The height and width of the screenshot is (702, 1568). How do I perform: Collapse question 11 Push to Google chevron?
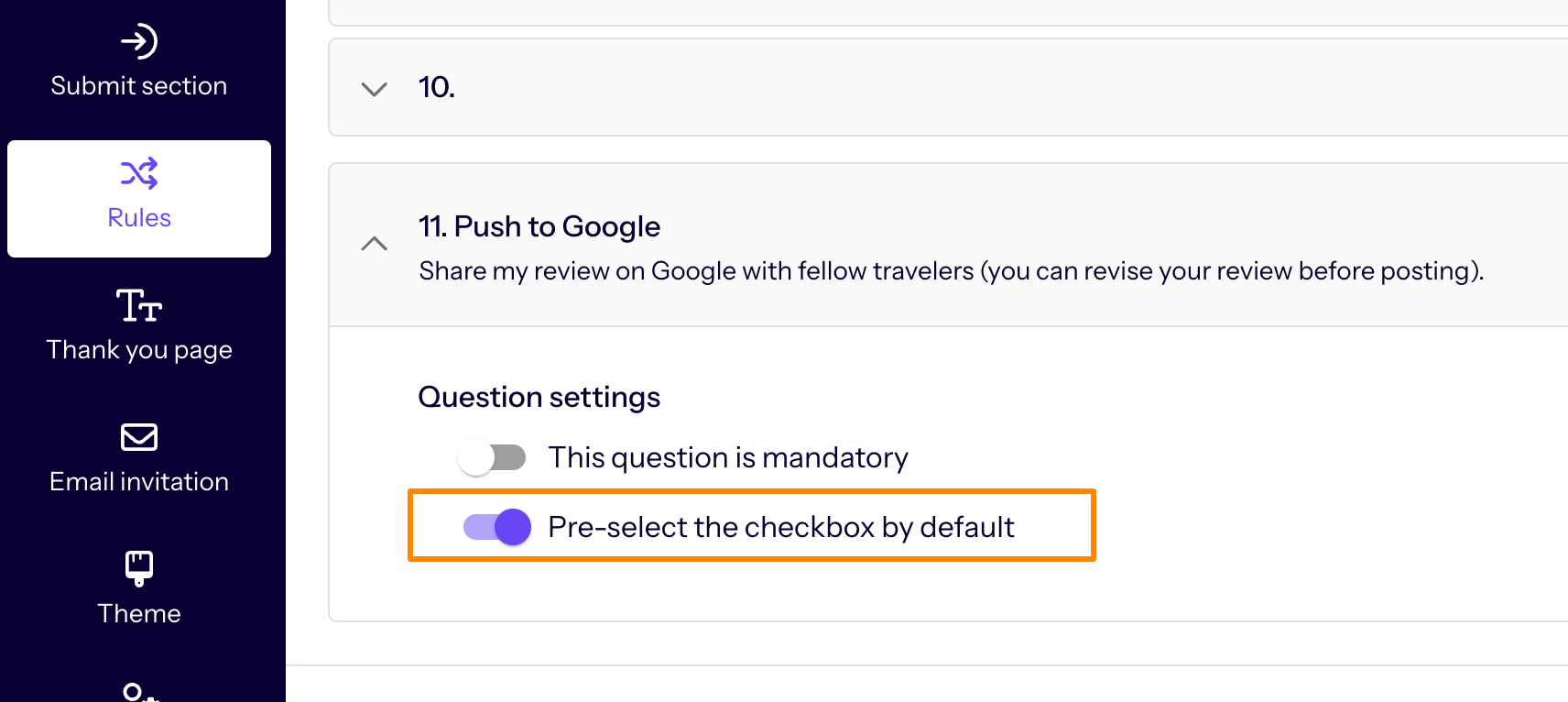point(375,244)
